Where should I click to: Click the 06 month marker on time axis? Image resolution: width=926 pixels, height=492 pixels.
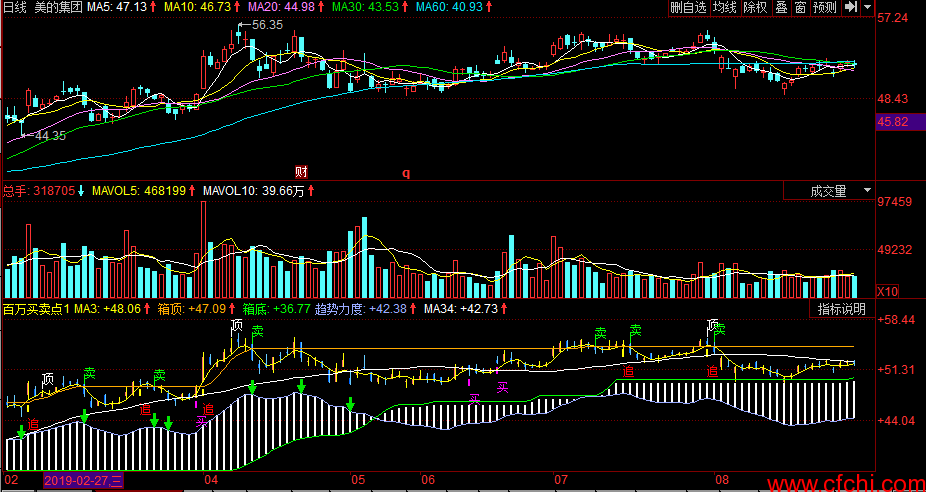click(428, 480)
